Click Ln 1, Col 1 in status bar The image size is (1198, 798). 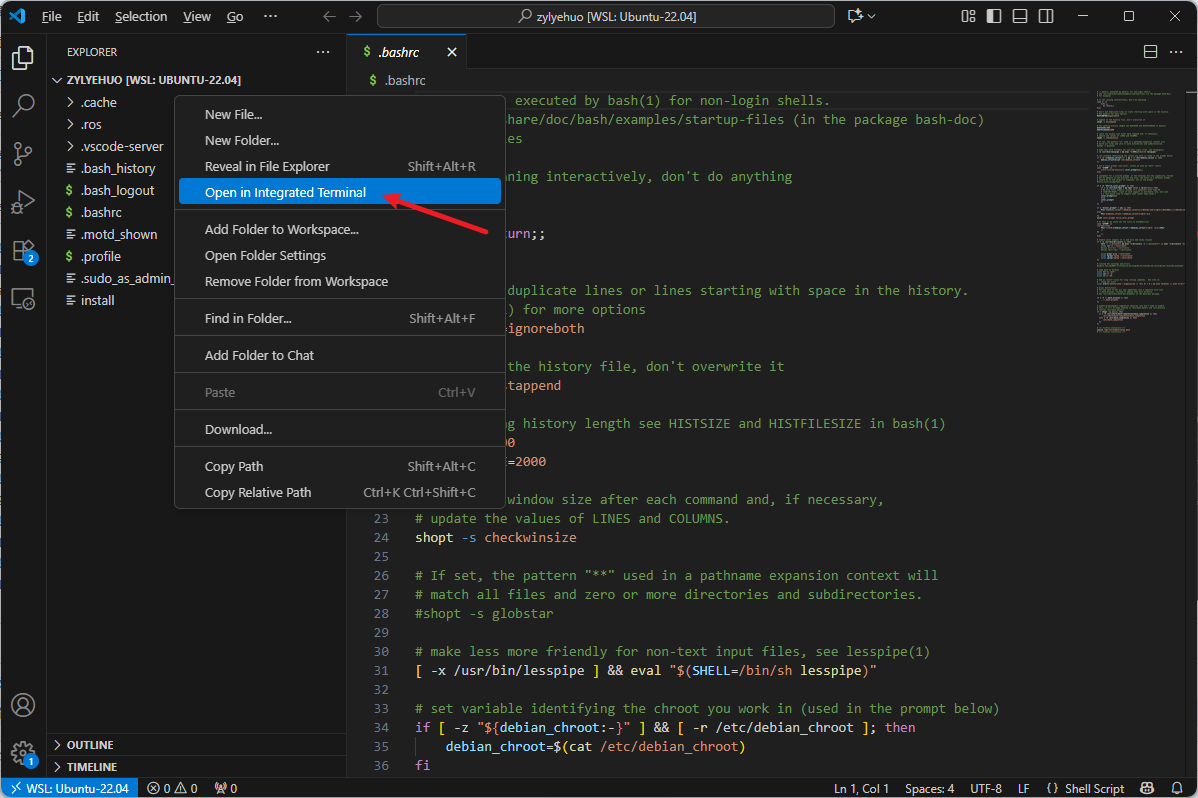(x=861, y=788)
